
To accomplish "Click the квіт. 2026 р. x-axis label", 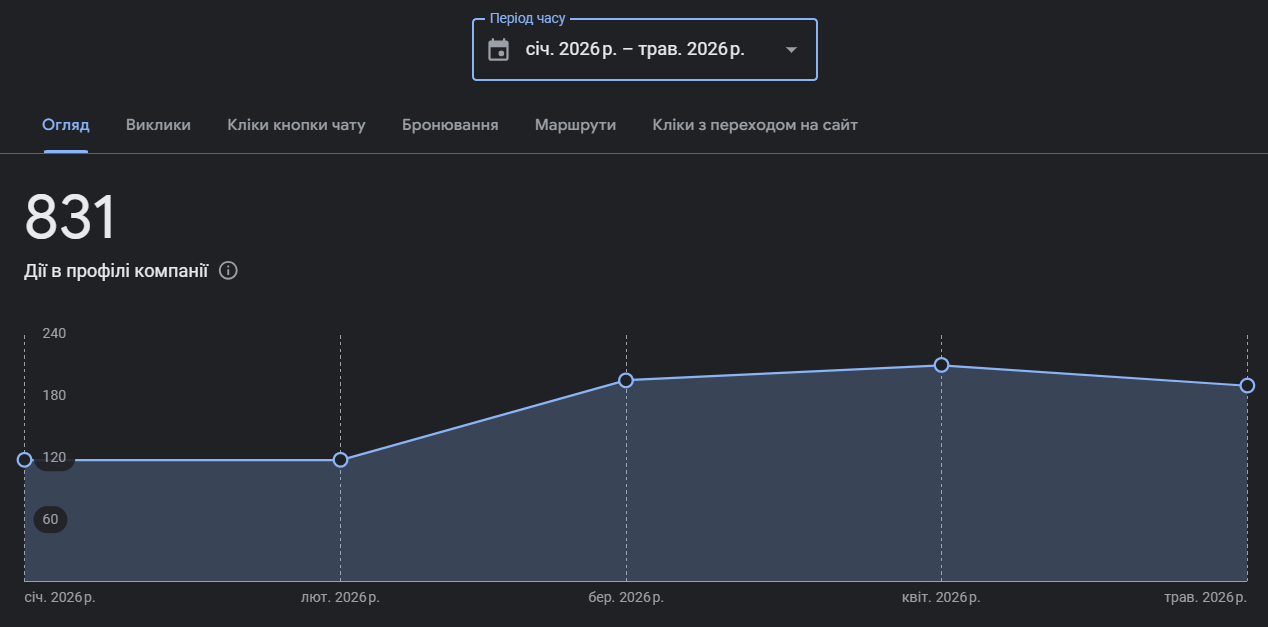I will [941, 597].
